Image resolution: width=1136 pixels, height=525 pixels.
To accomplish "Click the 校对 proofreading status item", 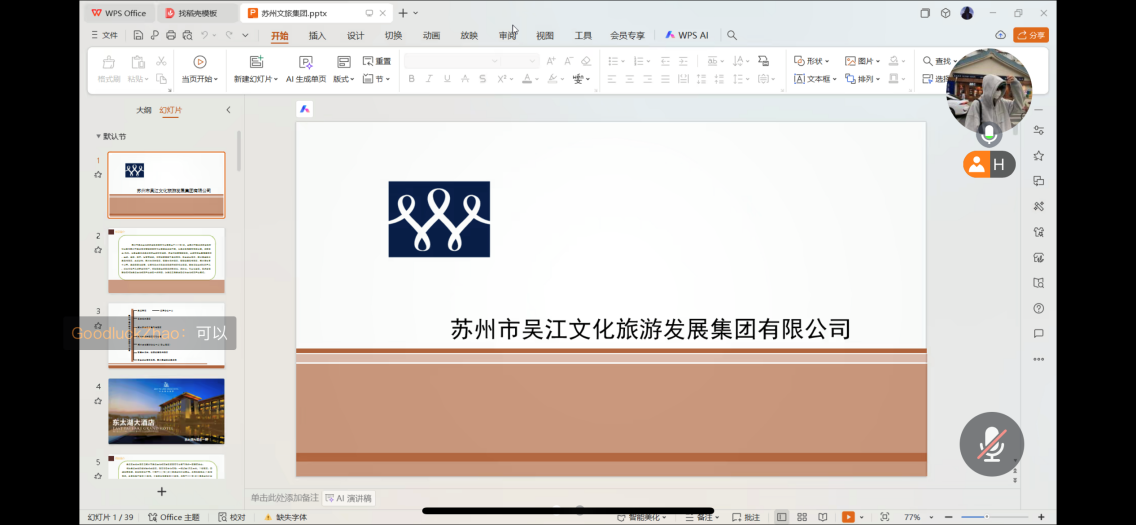I will (232, 517).
